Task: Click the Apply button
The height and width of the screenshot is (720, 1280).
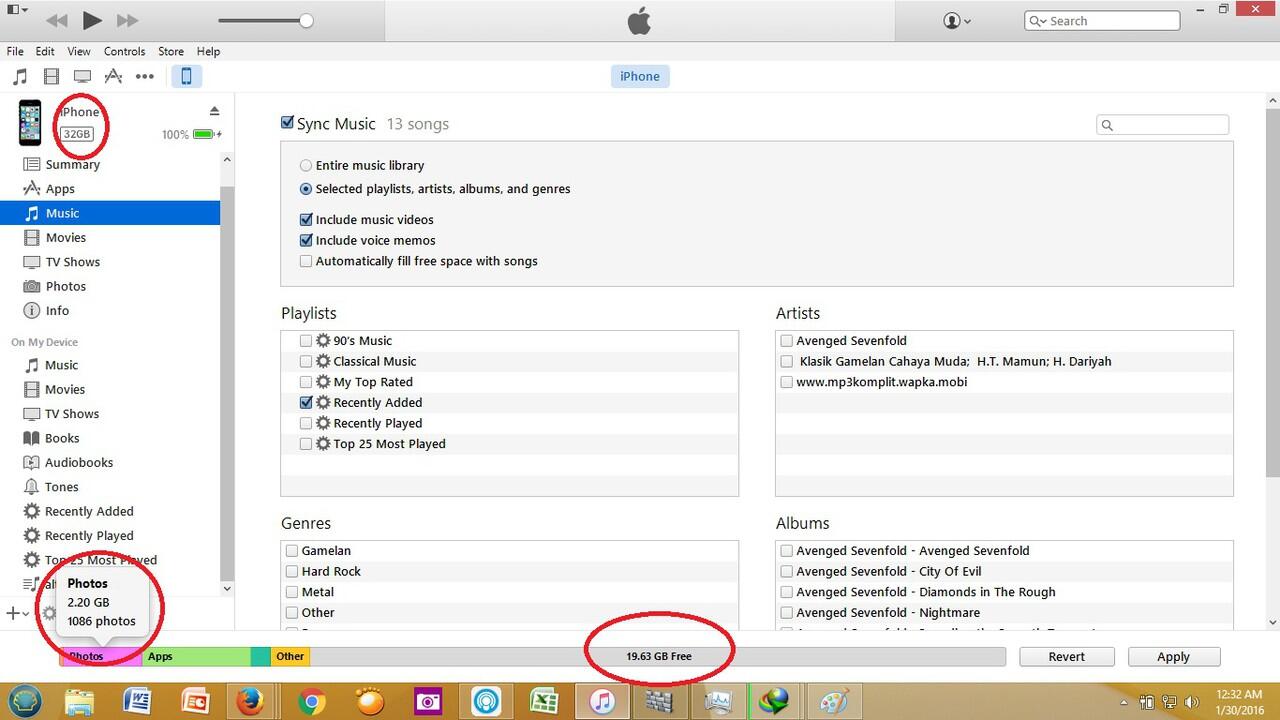Action: click(x=1173, y=656)
